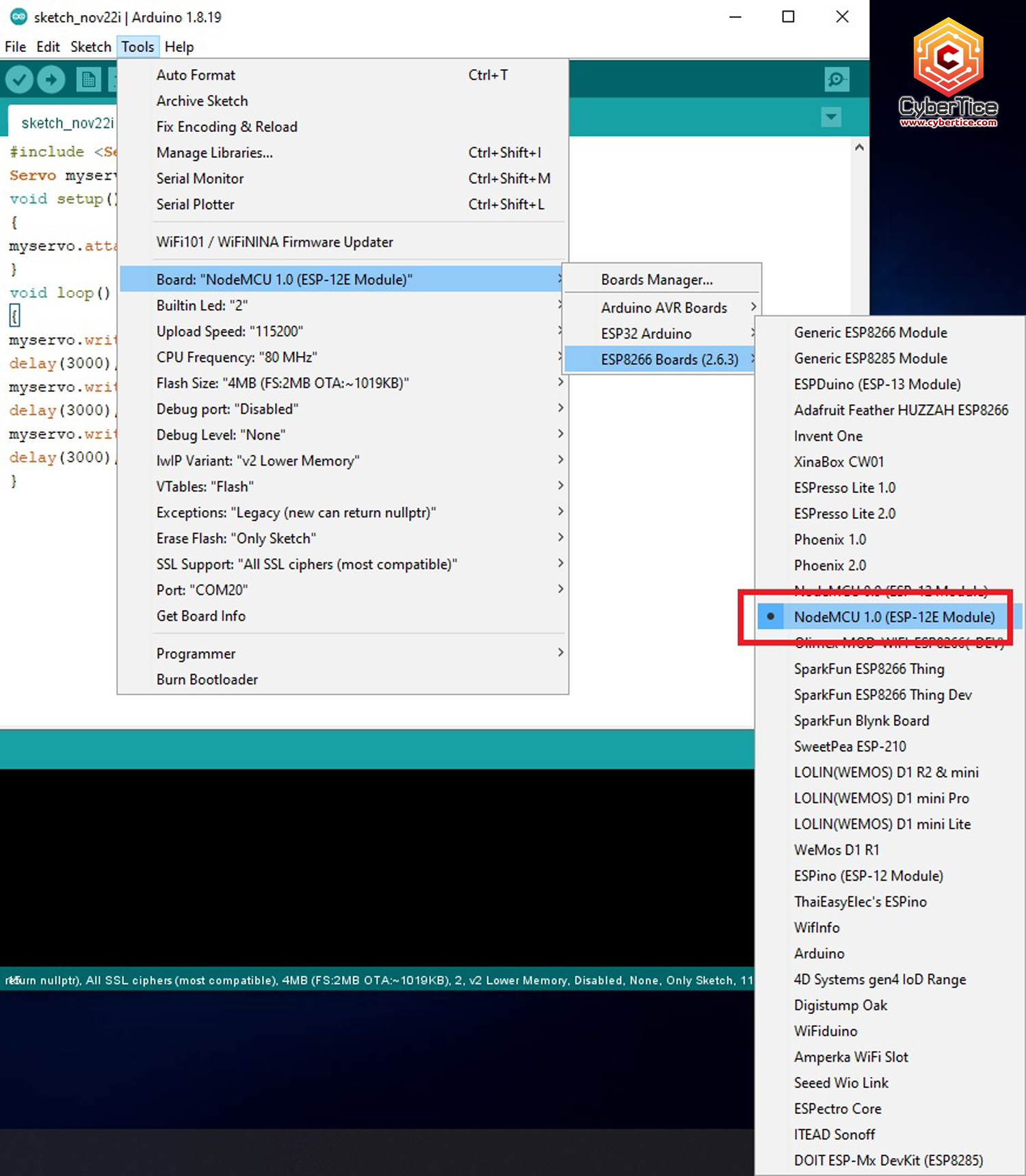The height and width of the screenshot is (1176, 1026).
Task: Click Get Board Info
Action: [x=200, y=616]
